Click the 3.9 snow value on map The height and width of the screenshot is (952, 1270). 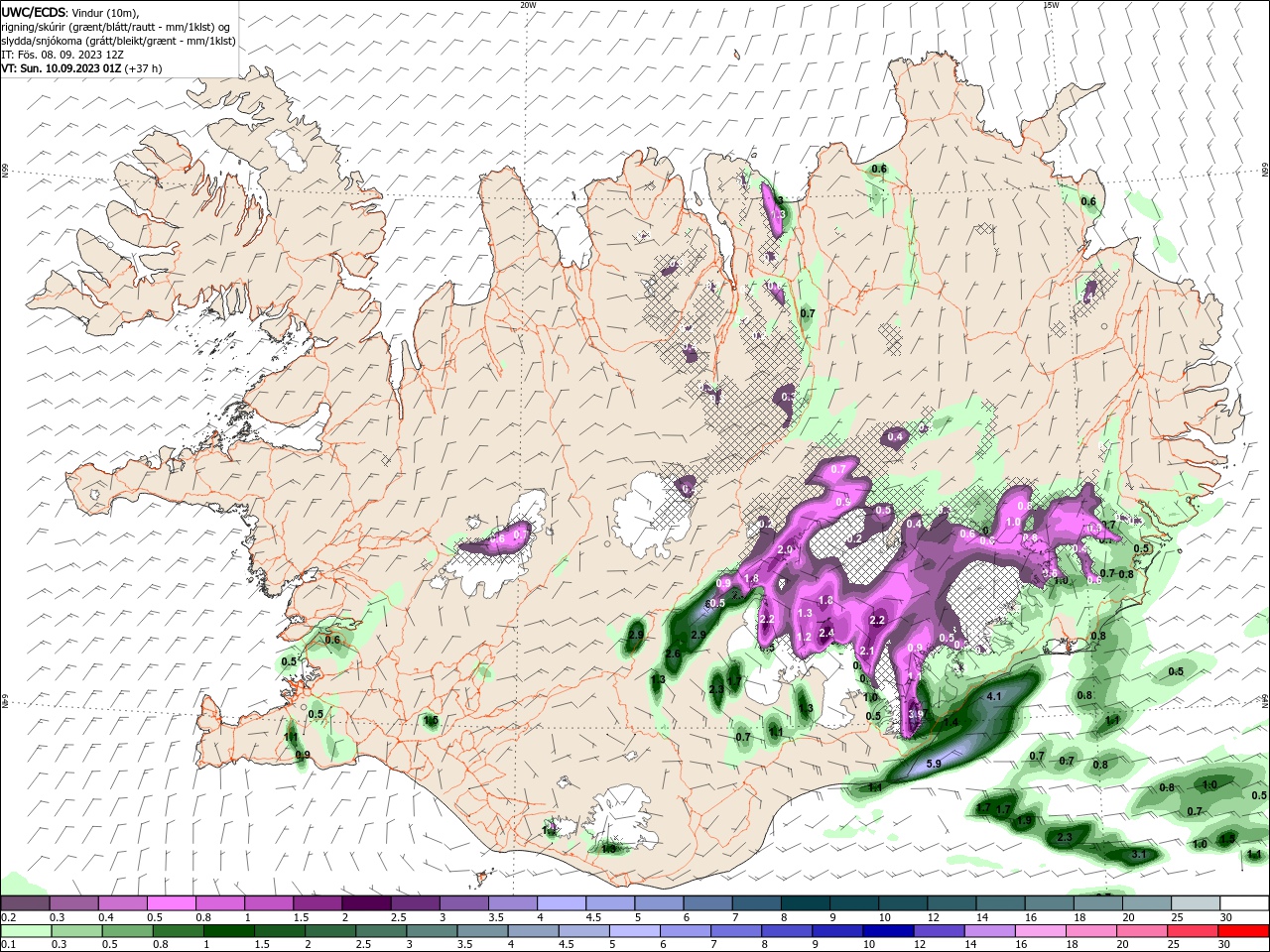[x=916, y=714]
